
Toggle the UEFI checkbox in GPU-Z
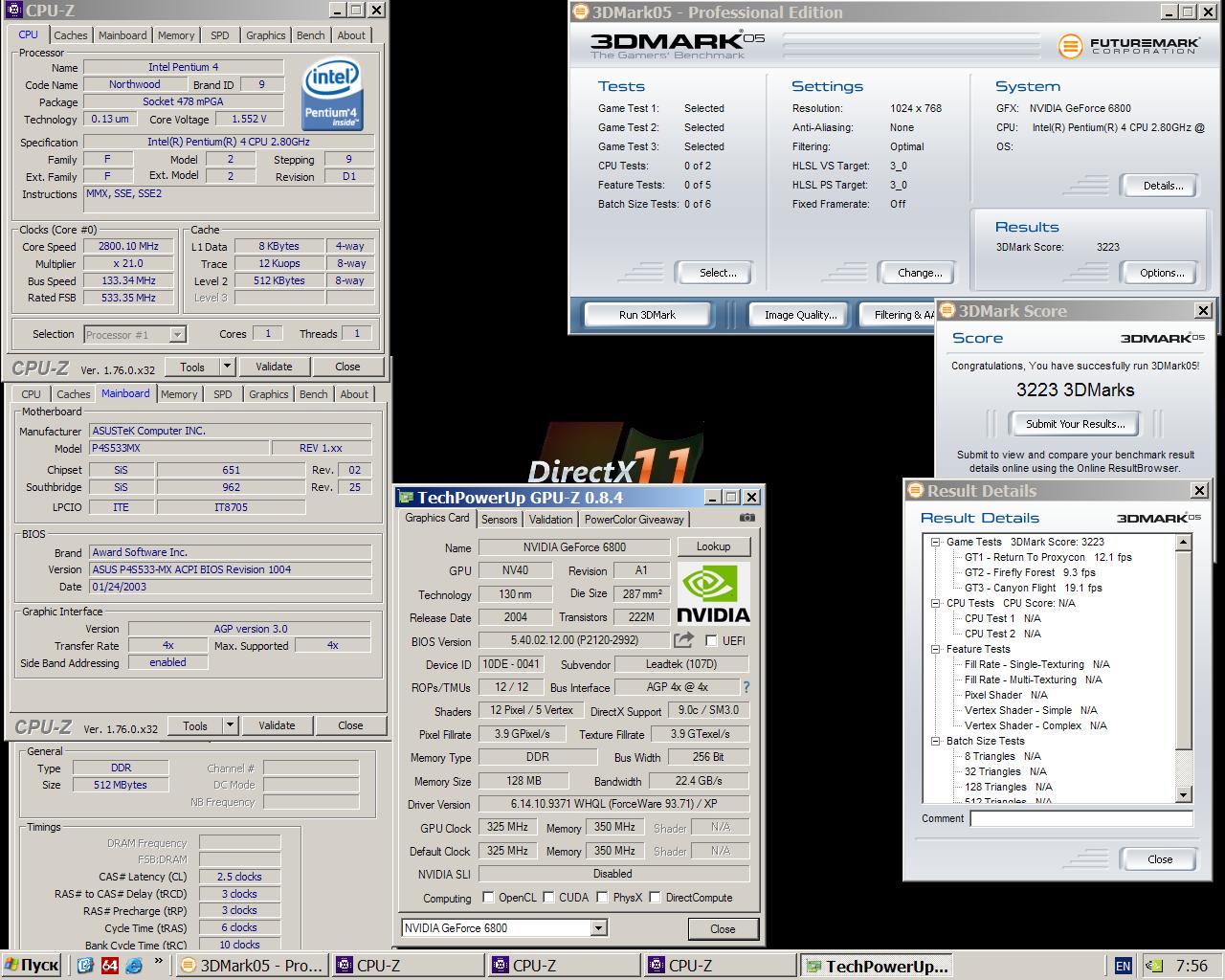(x=711, y=640)
